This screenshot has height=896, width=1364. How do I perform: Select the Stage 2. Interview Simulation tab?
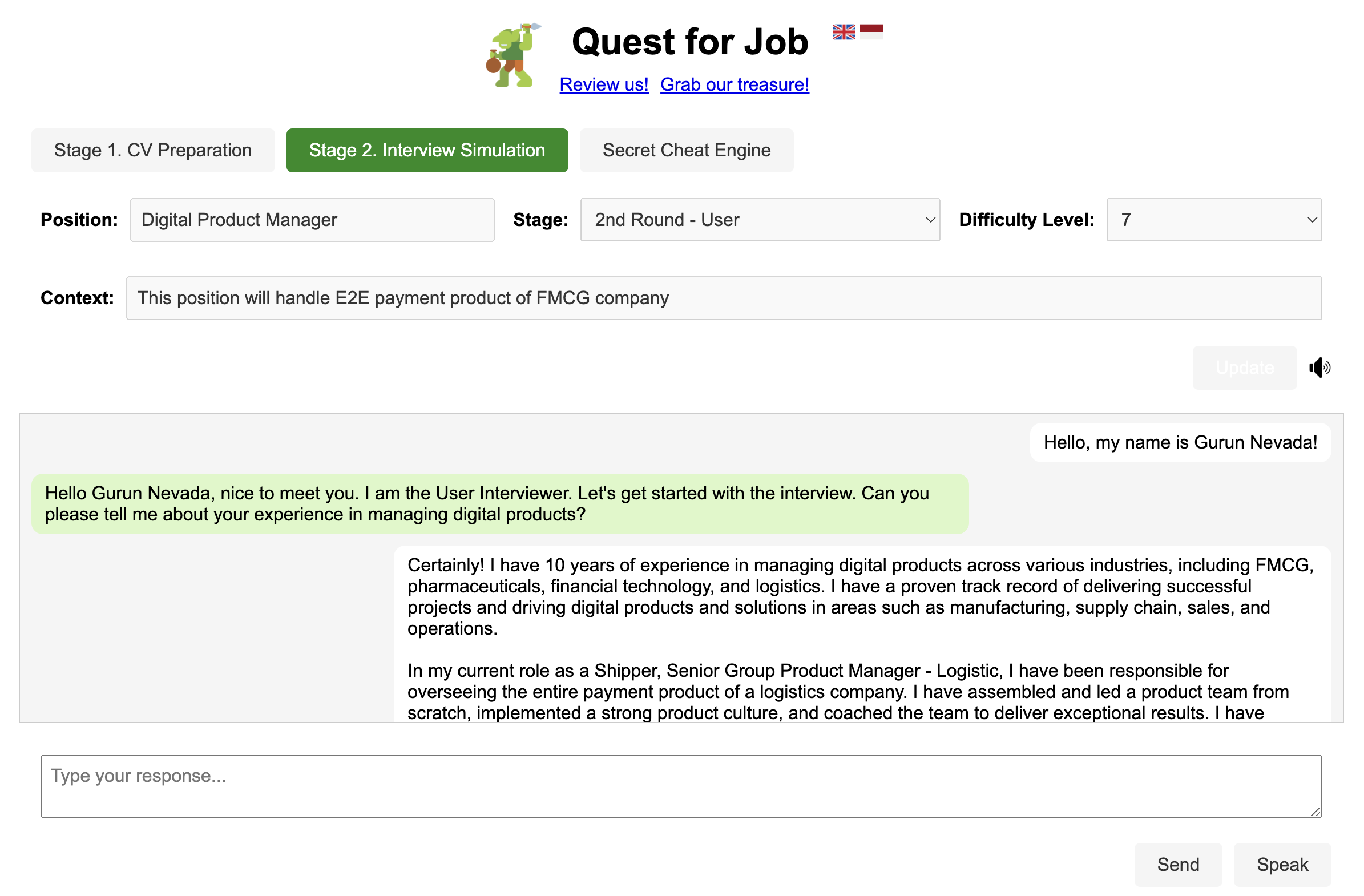[x=427, y=150]
